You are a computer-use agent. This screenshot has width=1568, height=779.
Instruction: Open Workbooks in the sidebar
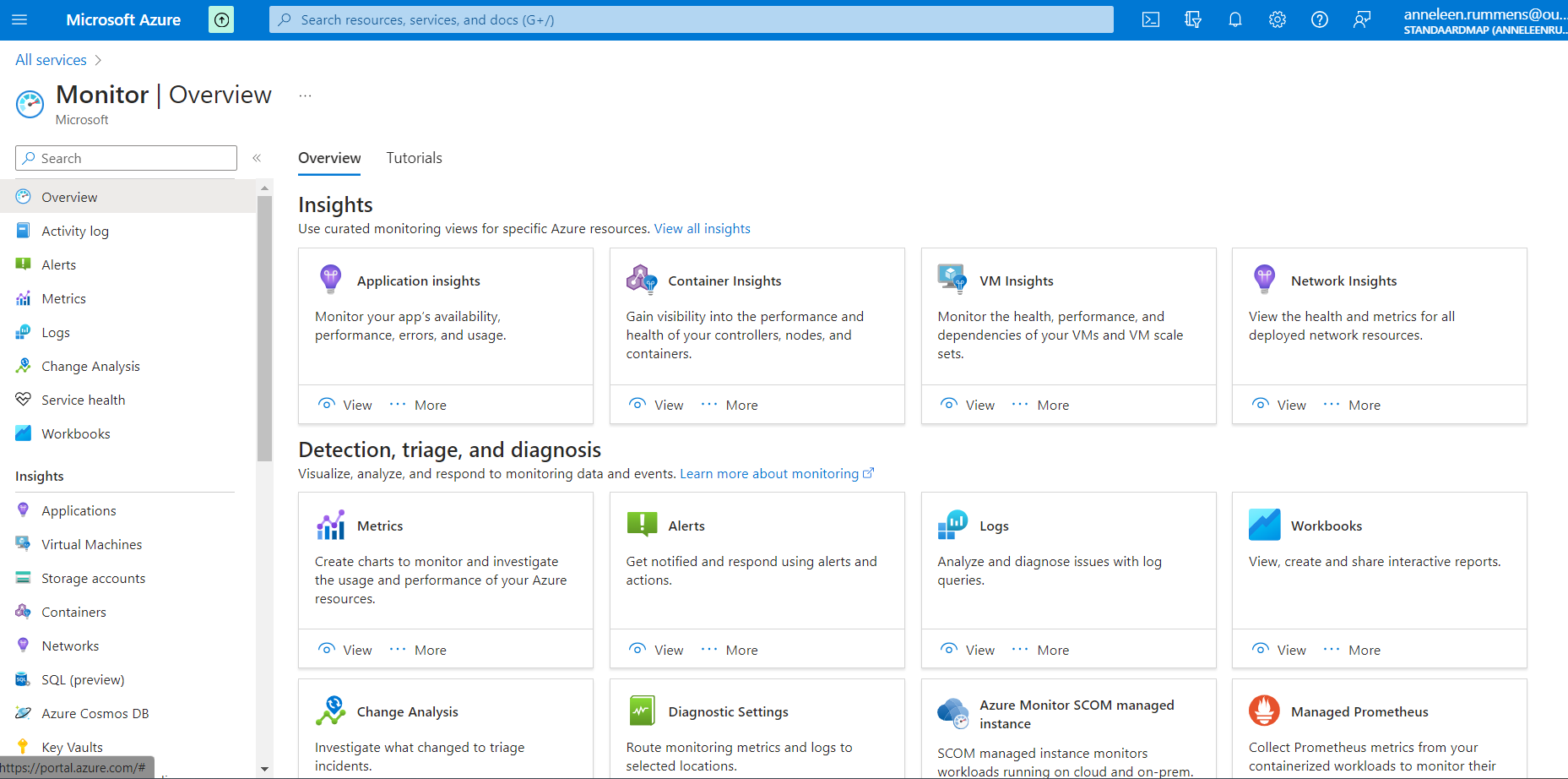click(128, 433)
